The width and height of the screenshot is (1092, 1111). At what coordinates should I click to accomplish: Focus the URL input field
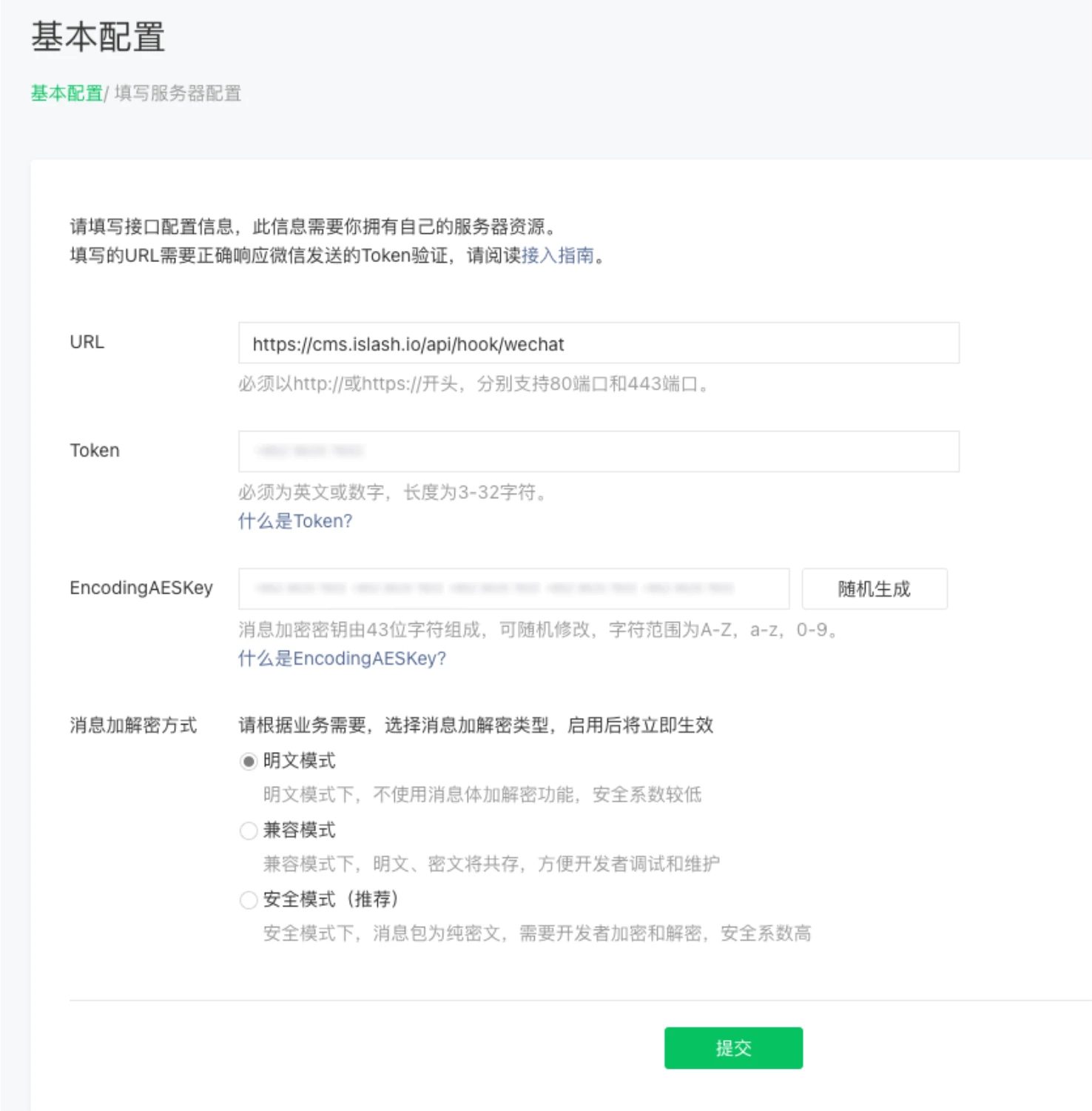coord(598,343)
